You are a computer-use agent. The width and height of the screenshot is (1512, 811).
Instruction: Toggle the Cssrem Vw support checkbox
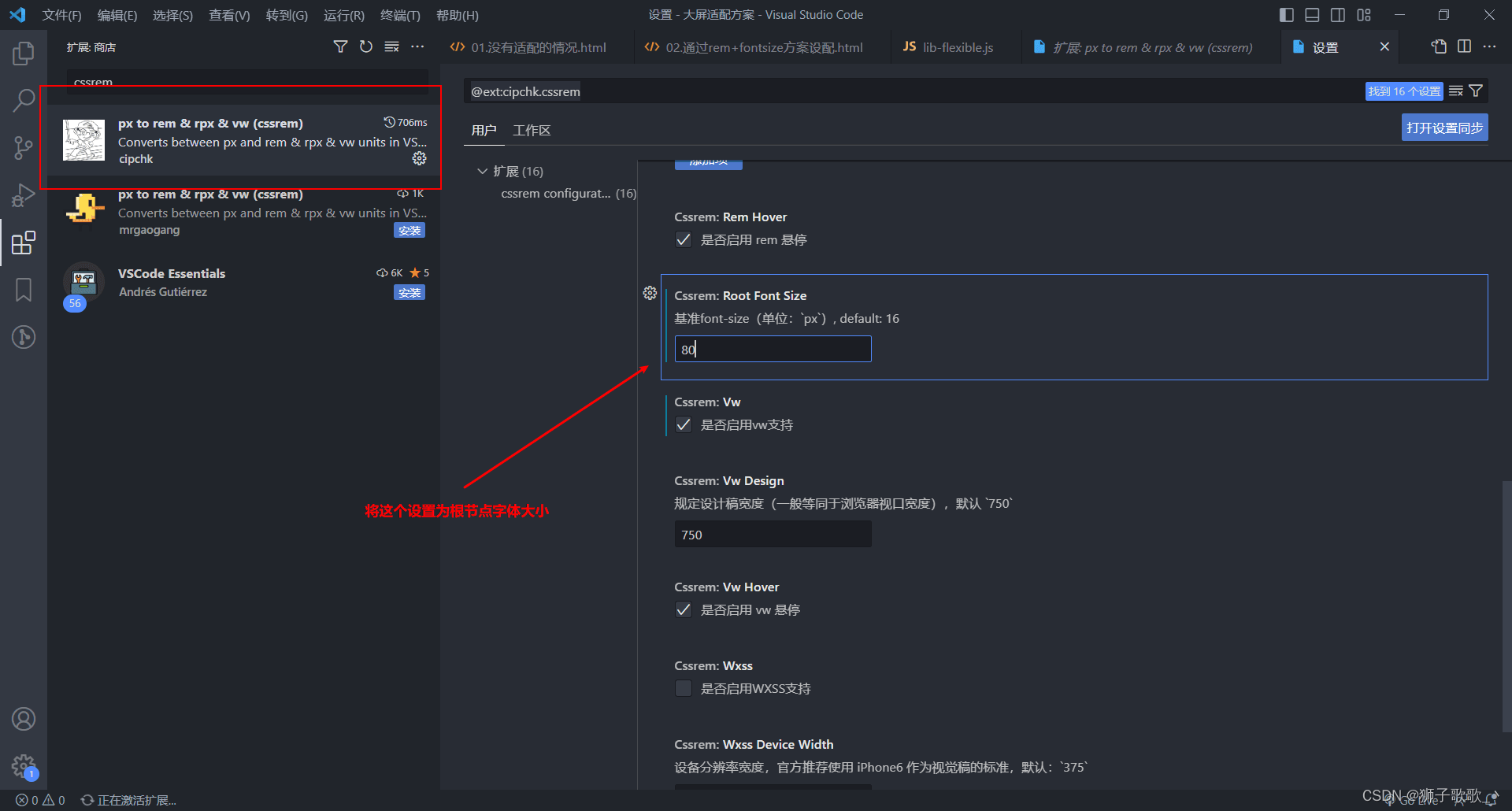684,424
